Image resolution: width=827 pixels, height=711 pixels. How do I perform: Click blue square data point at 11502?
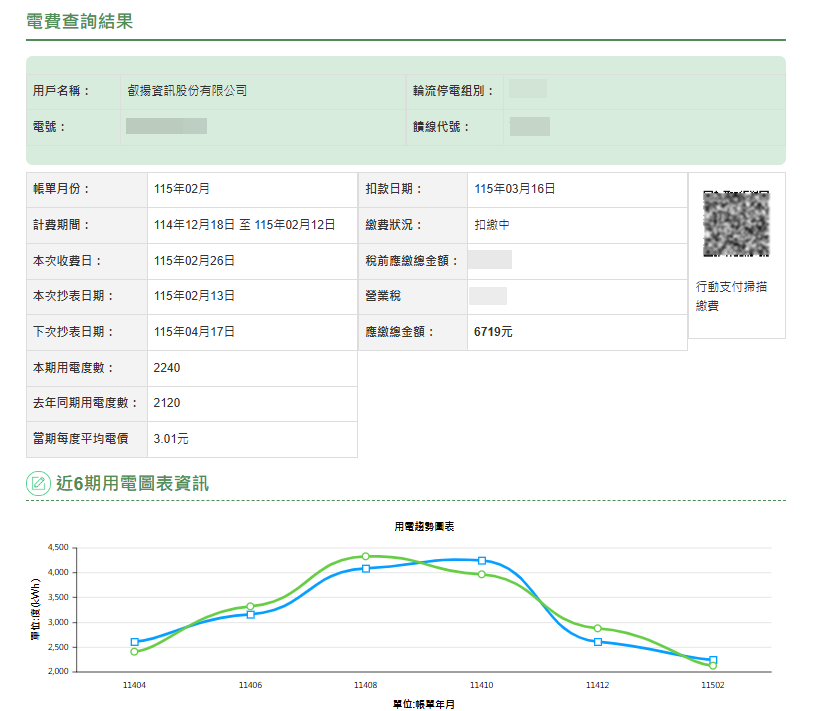713,660
